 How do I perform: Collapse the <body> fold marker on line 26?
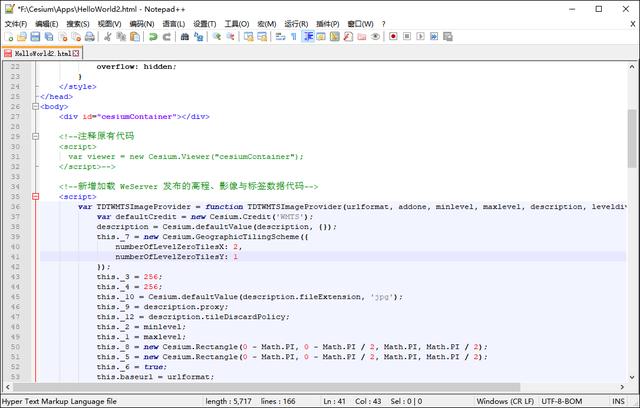(36, 106)
